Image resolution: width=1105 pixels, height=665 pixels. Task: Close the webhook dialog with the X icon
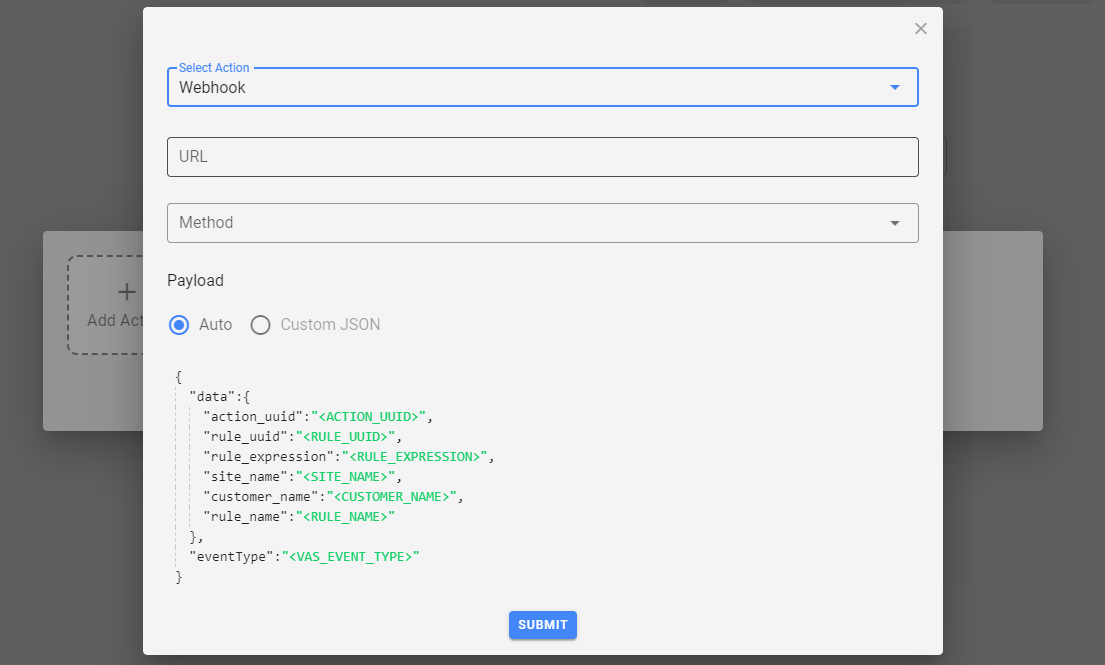pos(921,29)
